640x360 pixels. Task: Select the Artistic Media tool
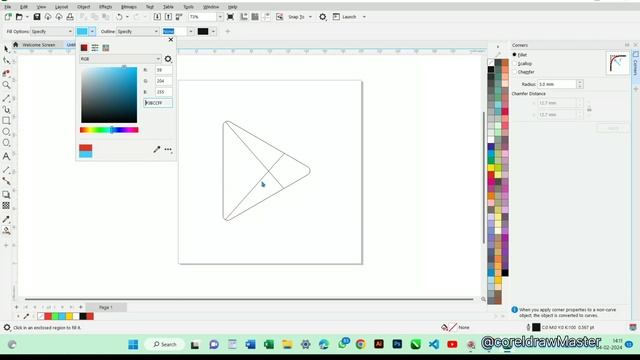pyautogui.click(x=6, y=109)
